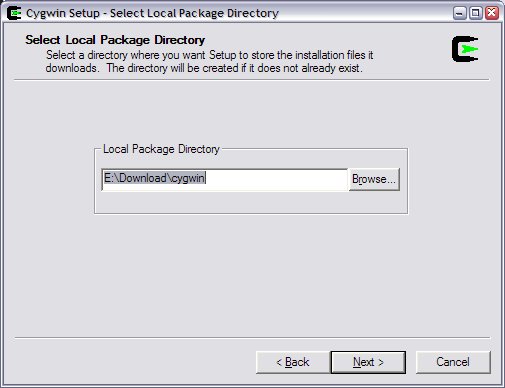Click the 'Cygwin Setup' title bar text
Image resolution: width=505 pixels, height=388 pixels.
pos(63,13)
